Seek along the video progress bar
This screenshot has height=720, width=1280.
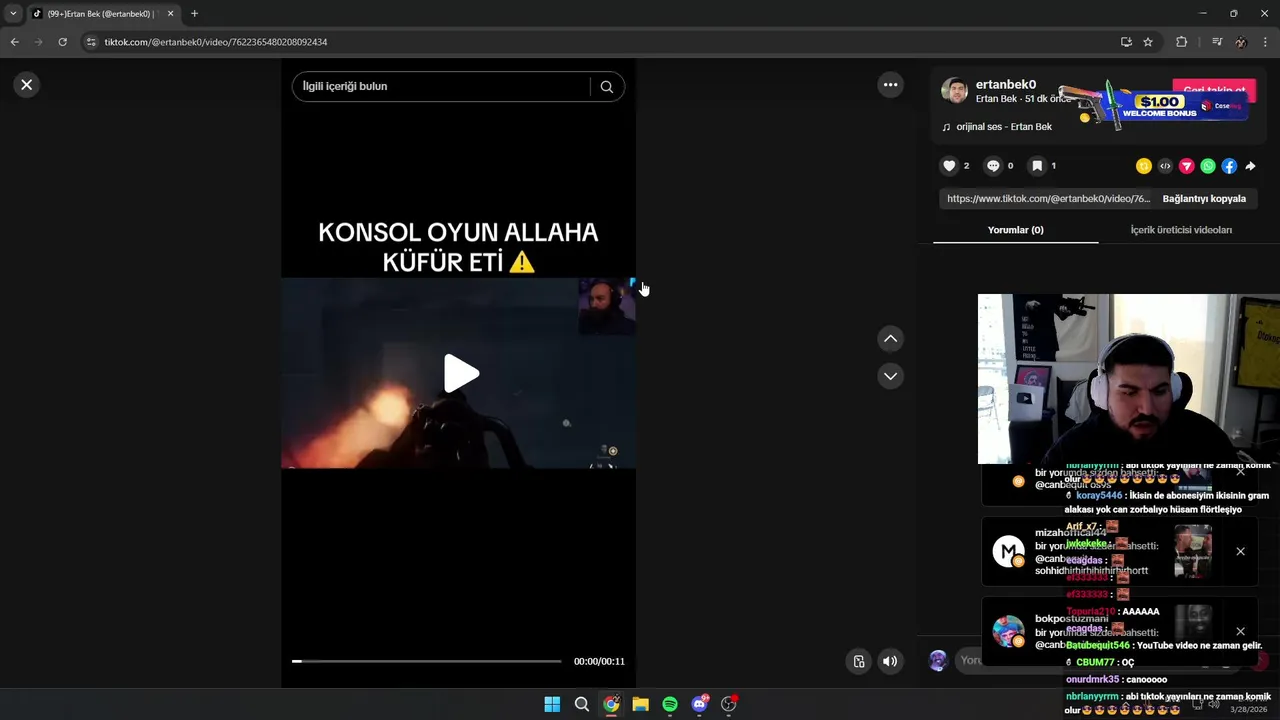click(x=427, y=661)
